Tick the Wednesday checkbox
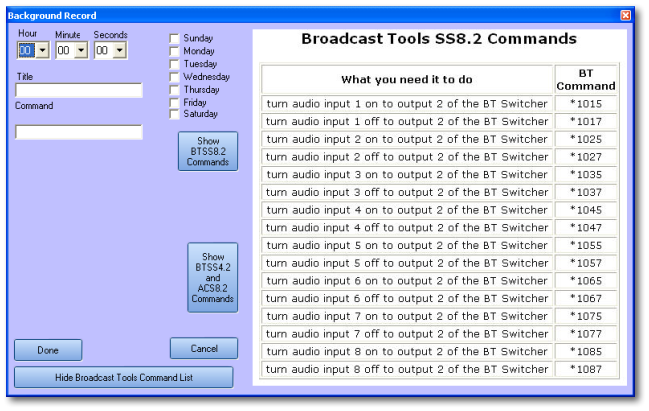 (174, 77)
